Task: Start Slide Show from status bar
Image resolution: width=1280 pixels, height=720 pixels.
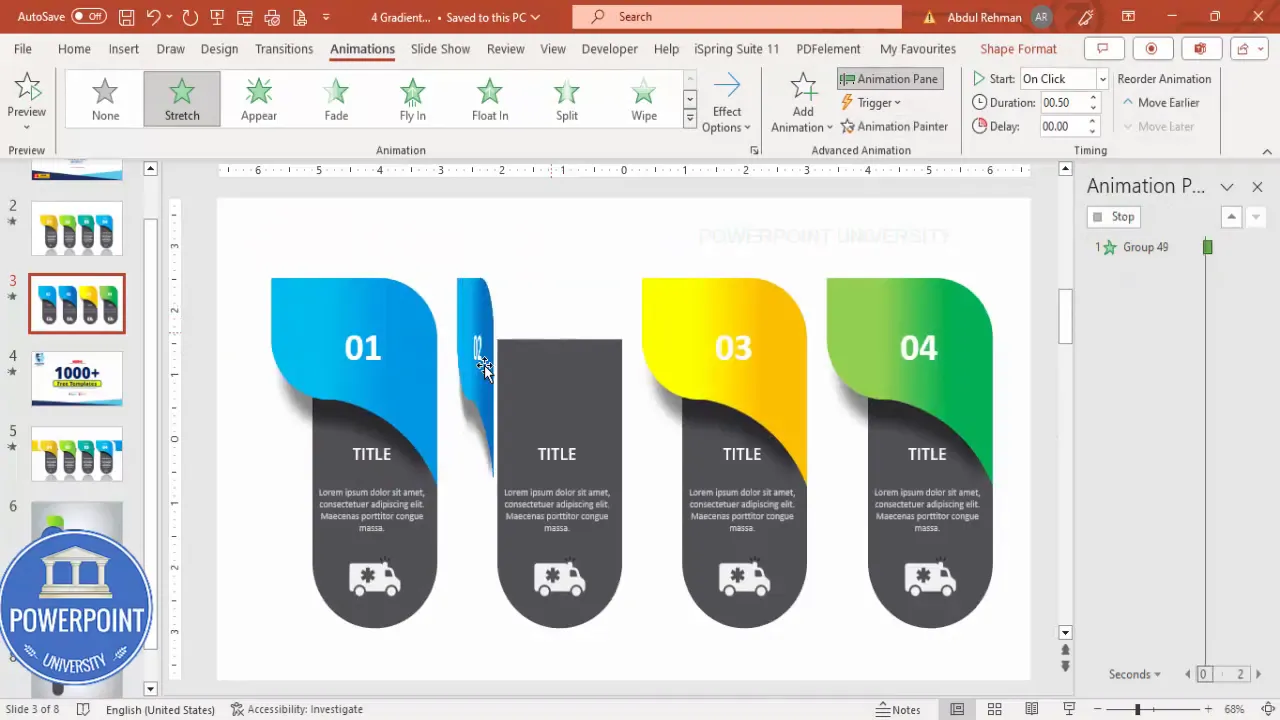Action: pyautogui.click(x=1068, y=709)
